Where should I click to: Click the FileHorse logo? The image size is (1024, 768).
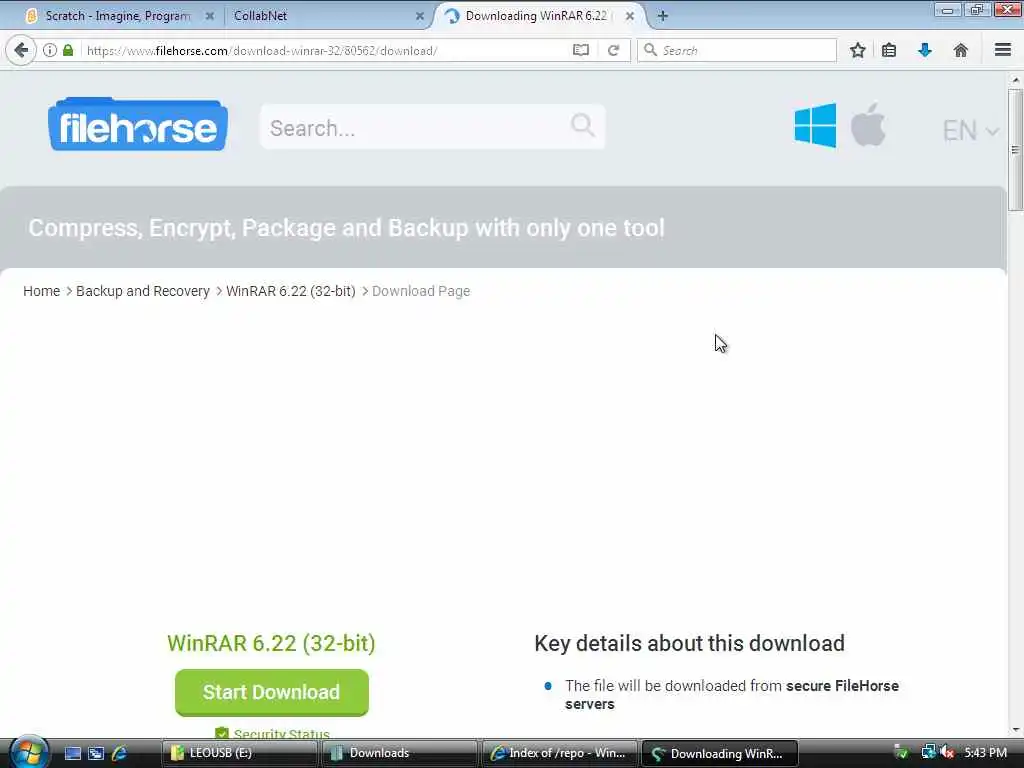click(x=138, y=124)
